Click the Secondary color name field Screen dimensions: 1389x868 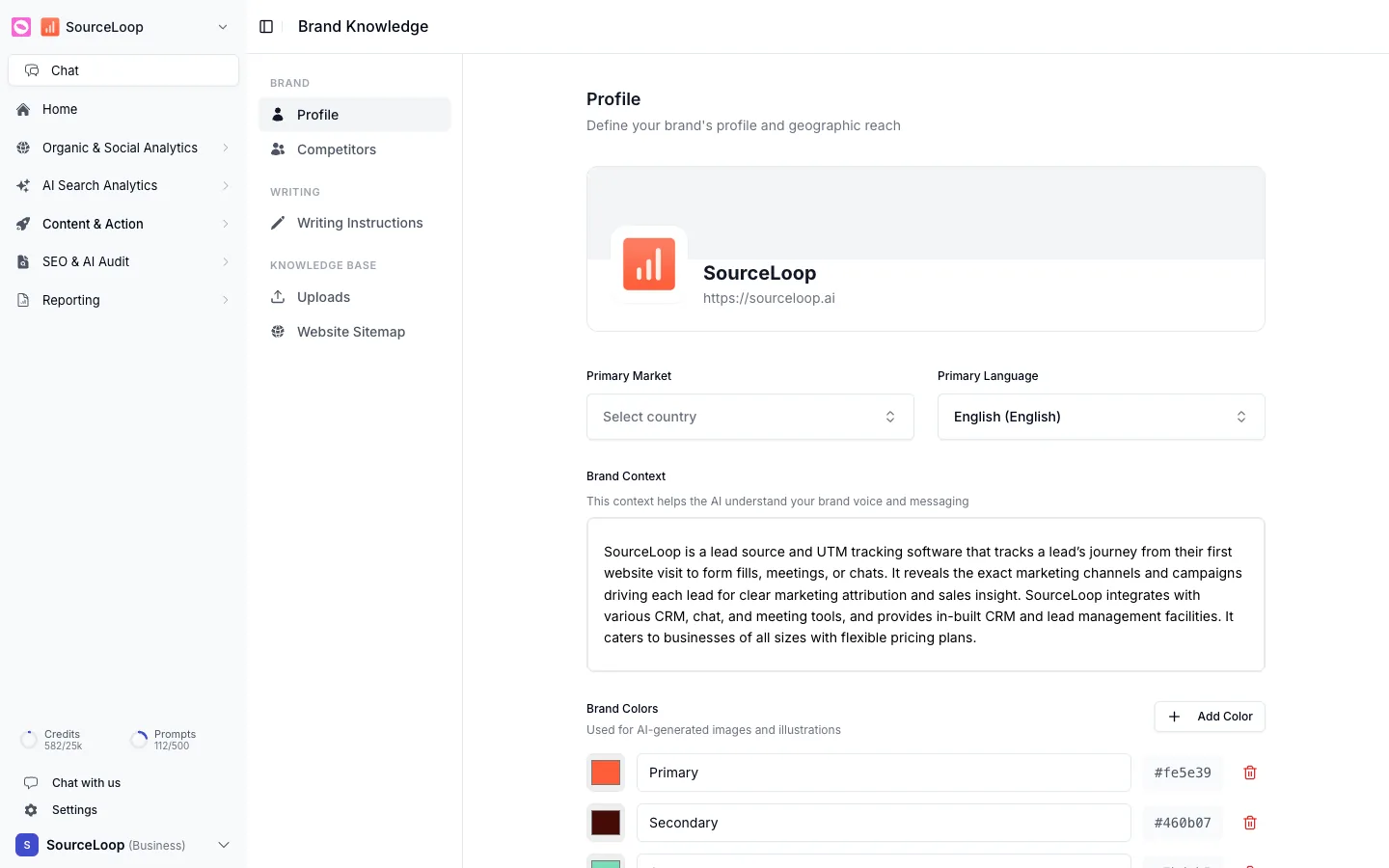point(884,823)
